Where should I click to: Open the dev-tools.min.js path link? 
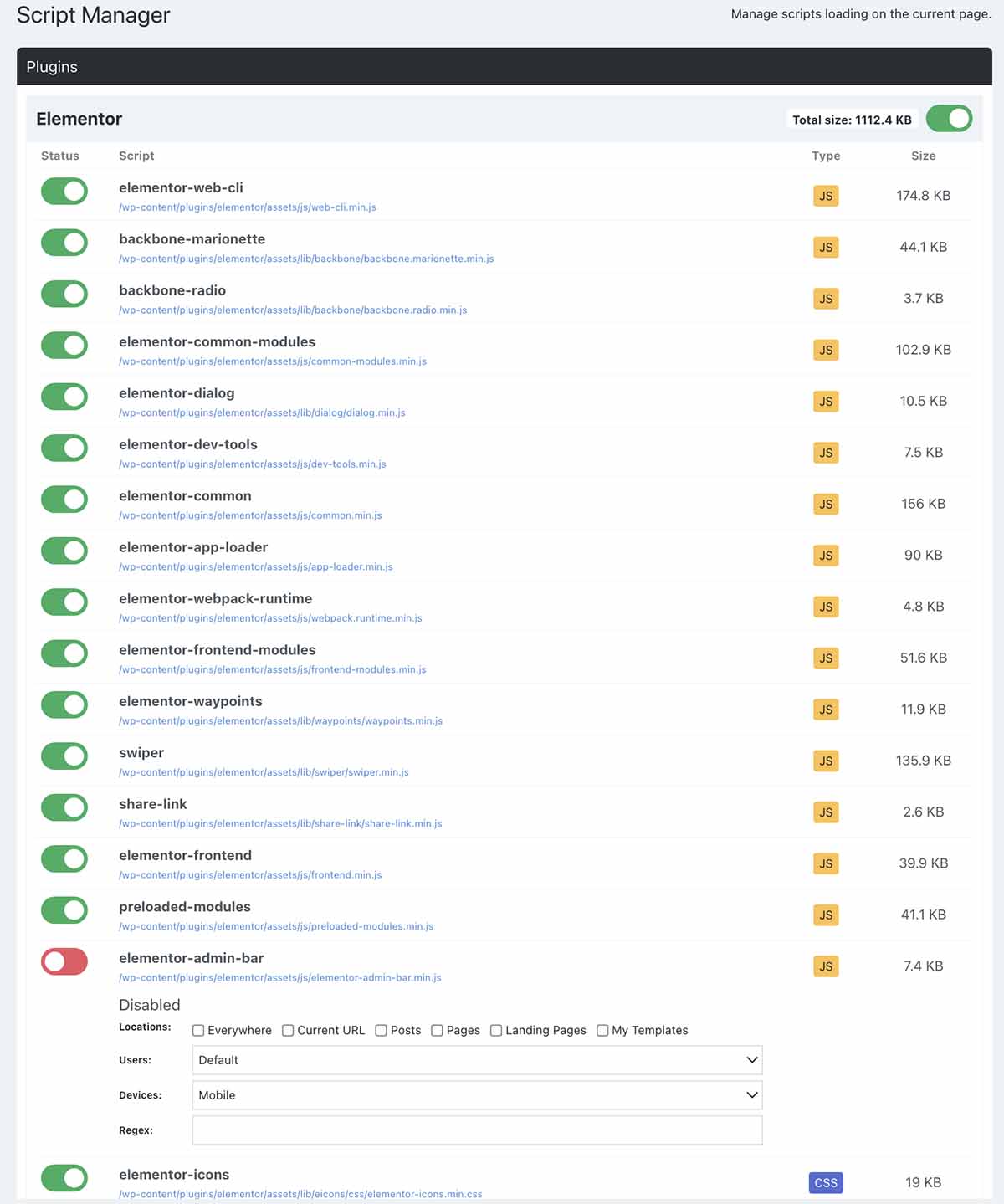(253, 464)
